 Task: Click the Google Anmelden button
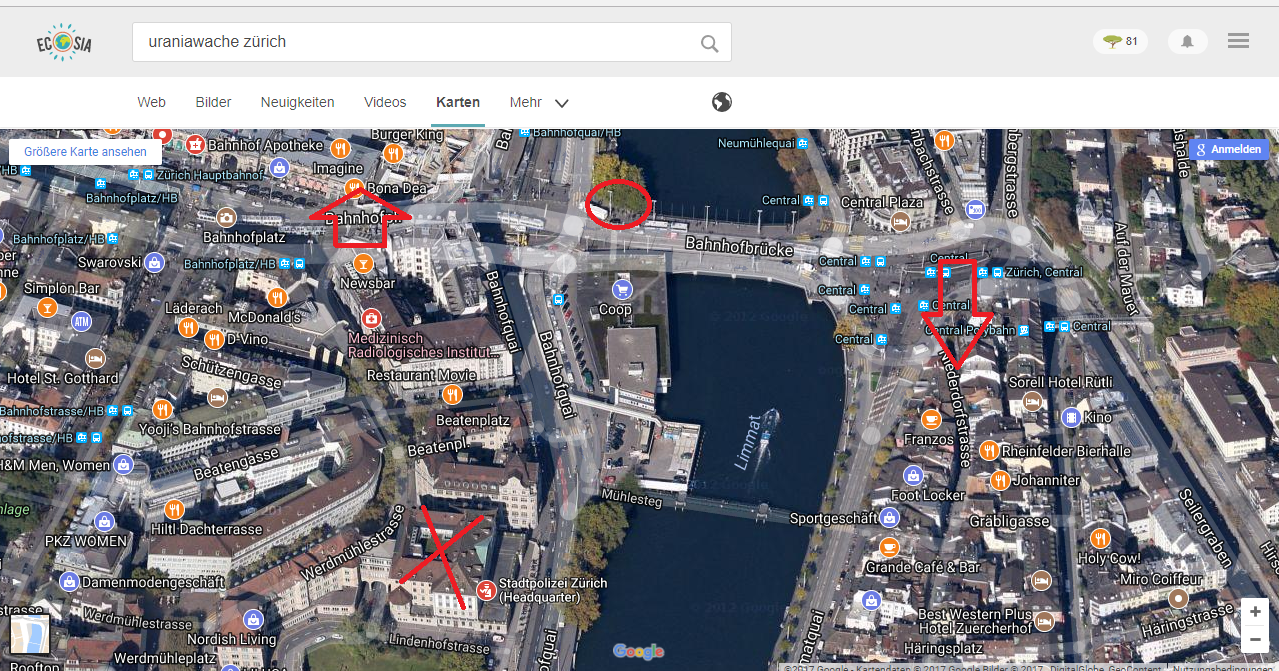pyautogui.click(x=1229, y=149)
